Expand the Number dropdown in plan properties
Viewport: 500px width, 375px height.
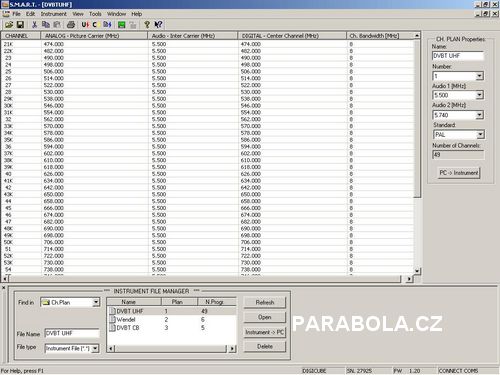pyautogui.click(x=479, y=76)
